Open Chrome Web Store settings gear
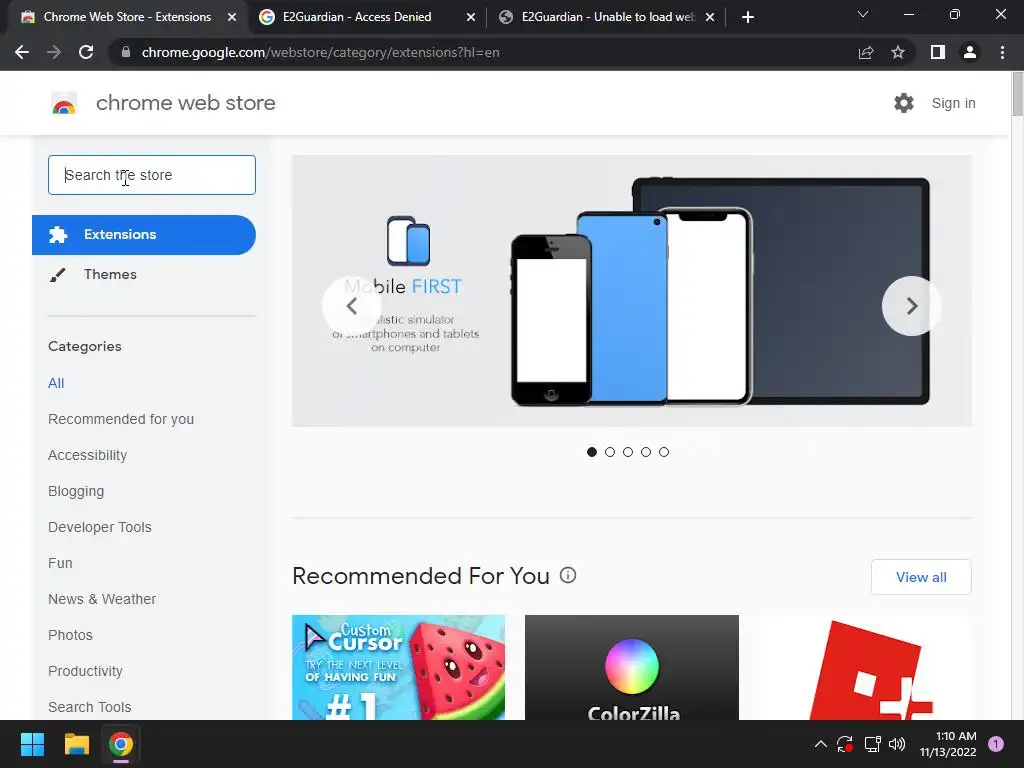 904,103
